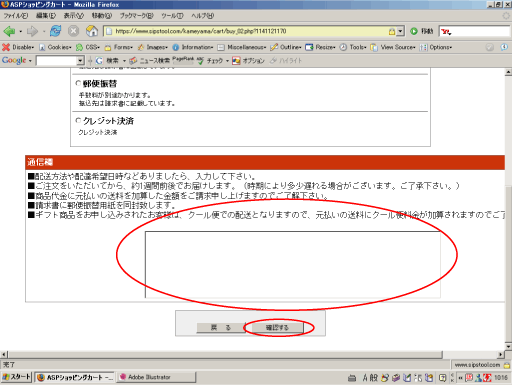Go back with the green Back arrow
The height and width of the screenshot is (385, 512).
click(x=9, y=31)
